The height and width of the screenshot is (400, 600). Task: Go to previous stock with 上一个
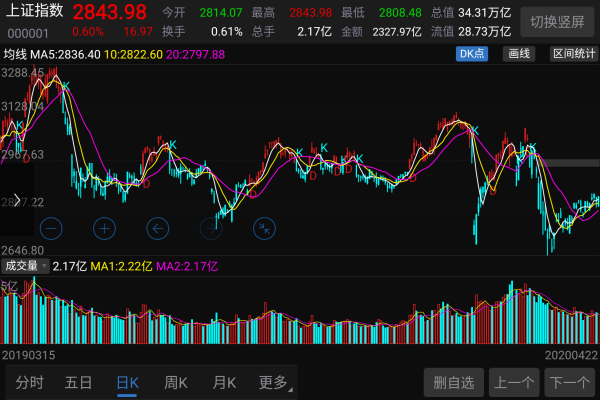point(514,382)
